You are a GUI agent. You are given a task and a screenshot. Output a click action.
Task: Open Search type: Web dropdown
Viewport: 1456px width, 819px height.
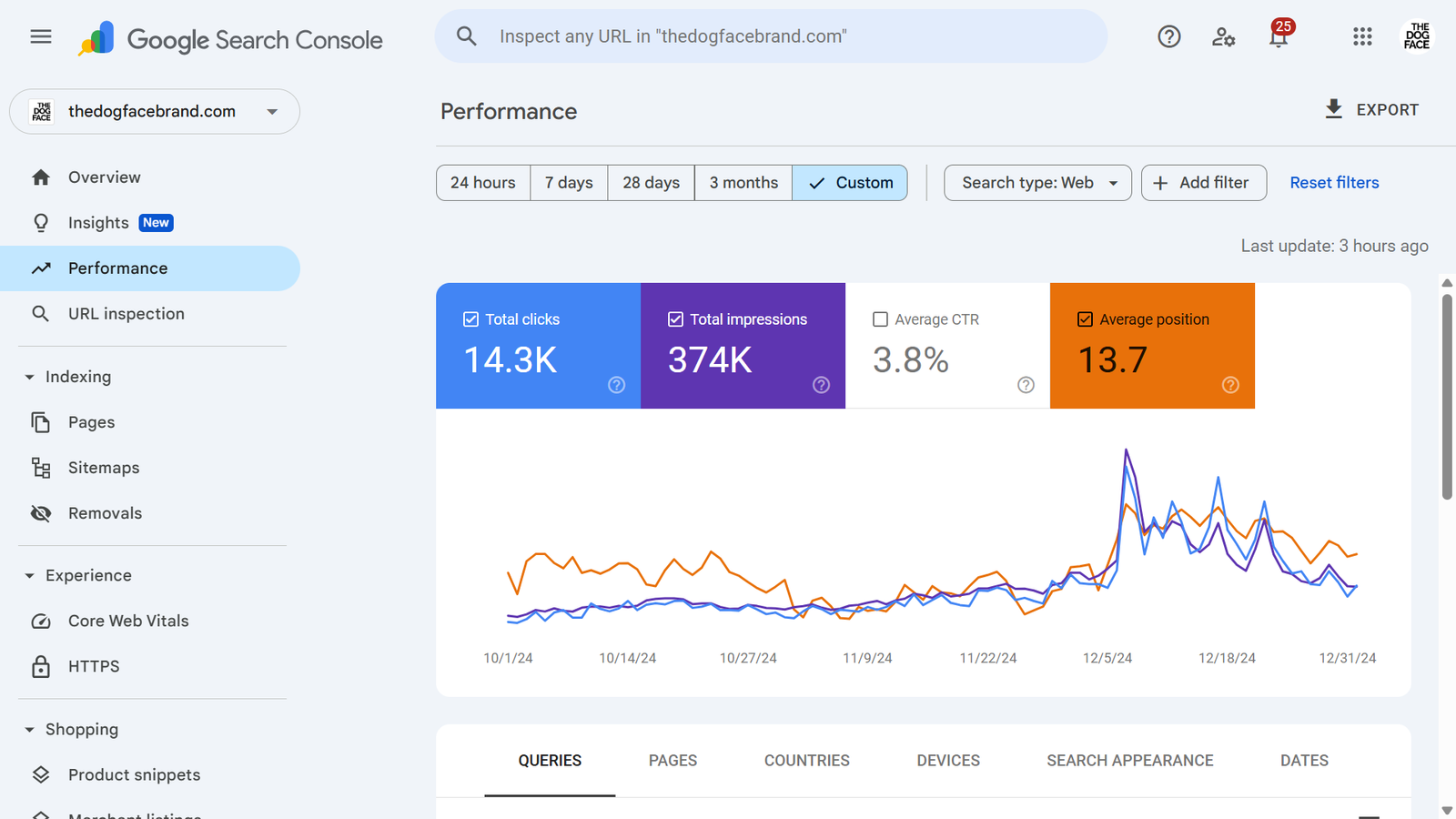coord(1037,183)
